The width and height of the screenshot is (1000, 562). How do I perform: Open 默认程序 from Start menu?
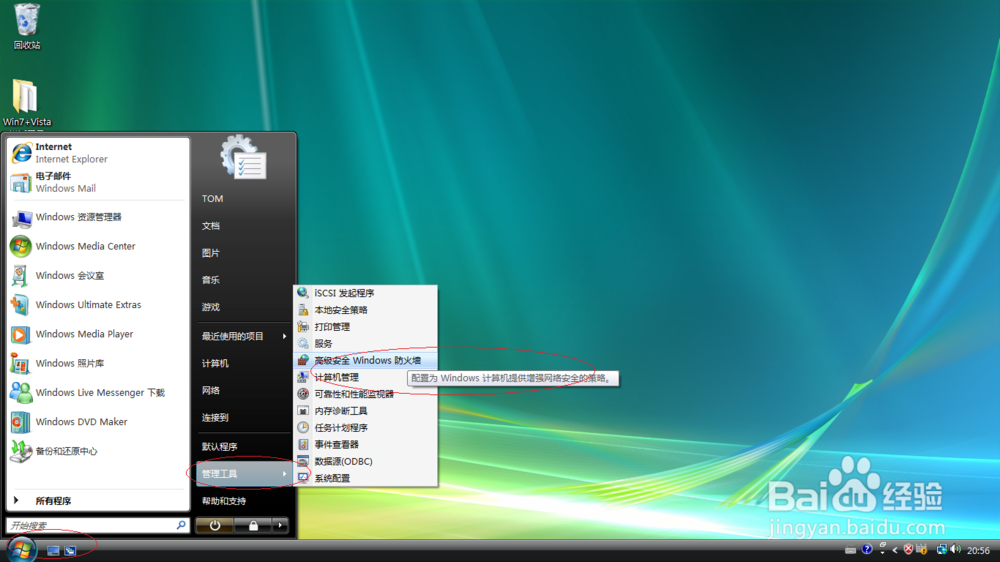(x=244, y=447)
